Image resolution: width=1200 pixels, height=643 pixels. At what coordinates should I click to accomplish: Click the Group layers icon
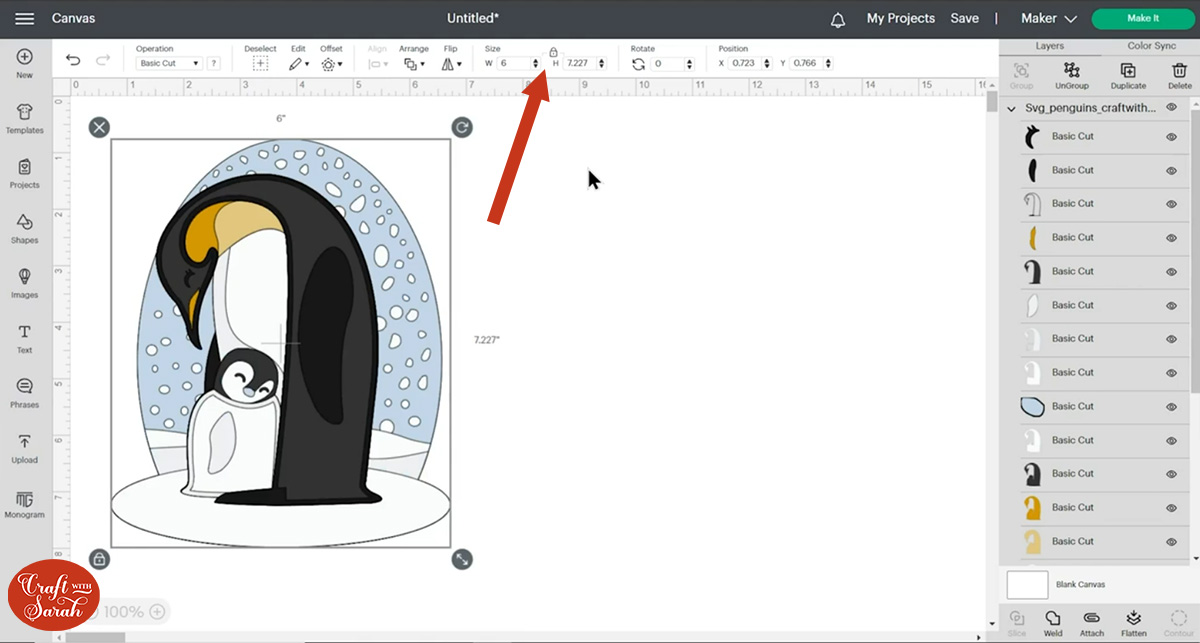[x=1022, y=75]
